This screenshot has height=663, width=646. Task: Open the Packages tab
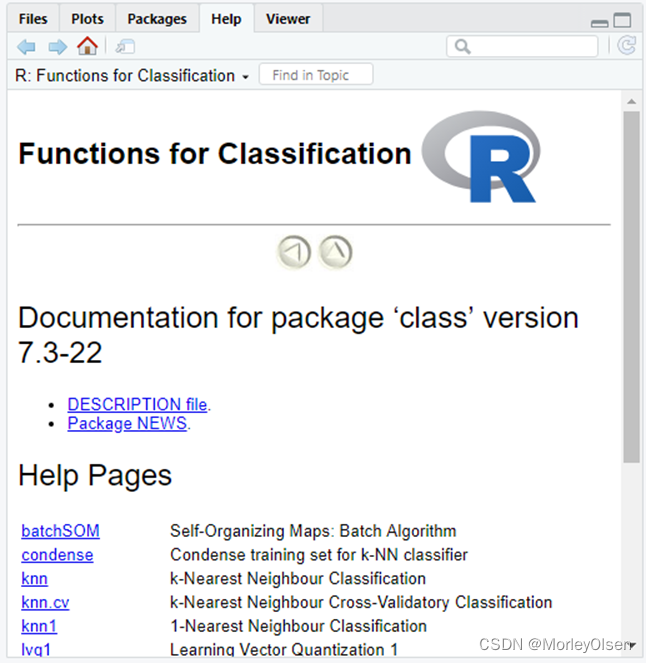157,19
